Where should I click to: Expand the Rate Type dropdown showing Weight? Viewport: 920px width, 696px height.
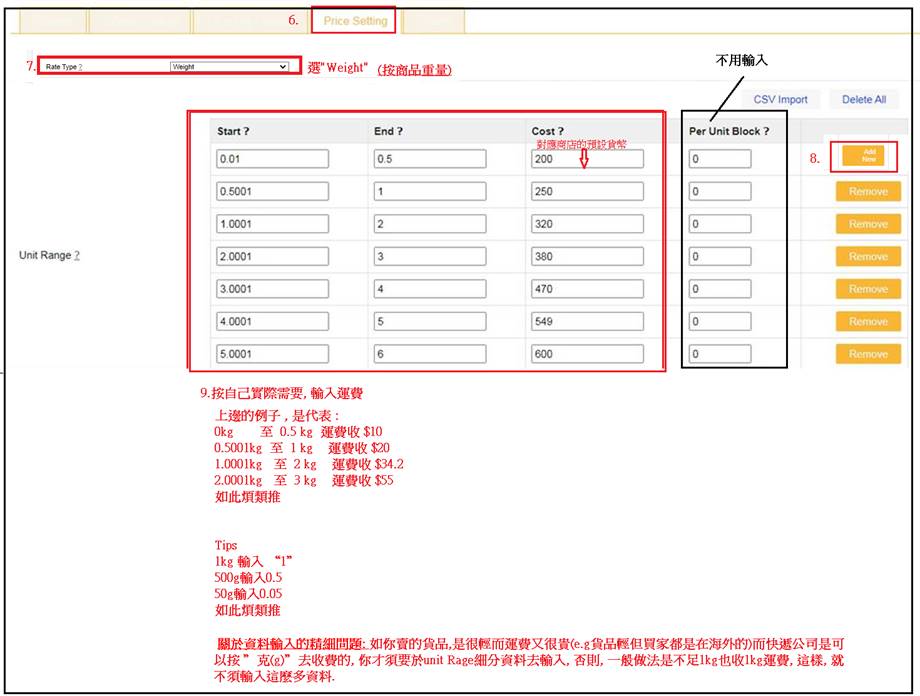tap(229, 67)
